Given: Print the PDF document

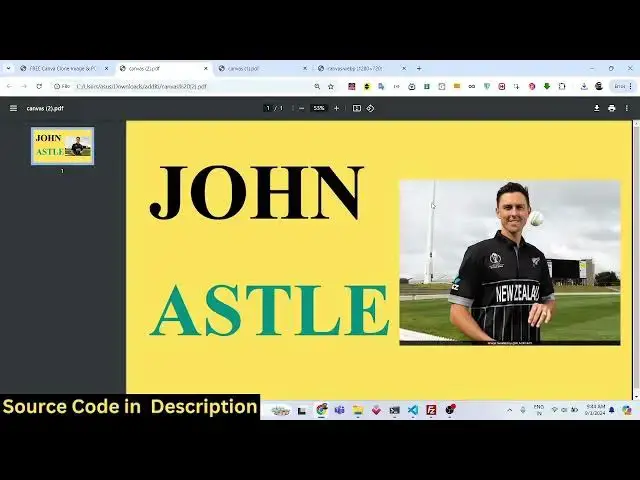Looking at the screenshot, I should click(611, 108).
